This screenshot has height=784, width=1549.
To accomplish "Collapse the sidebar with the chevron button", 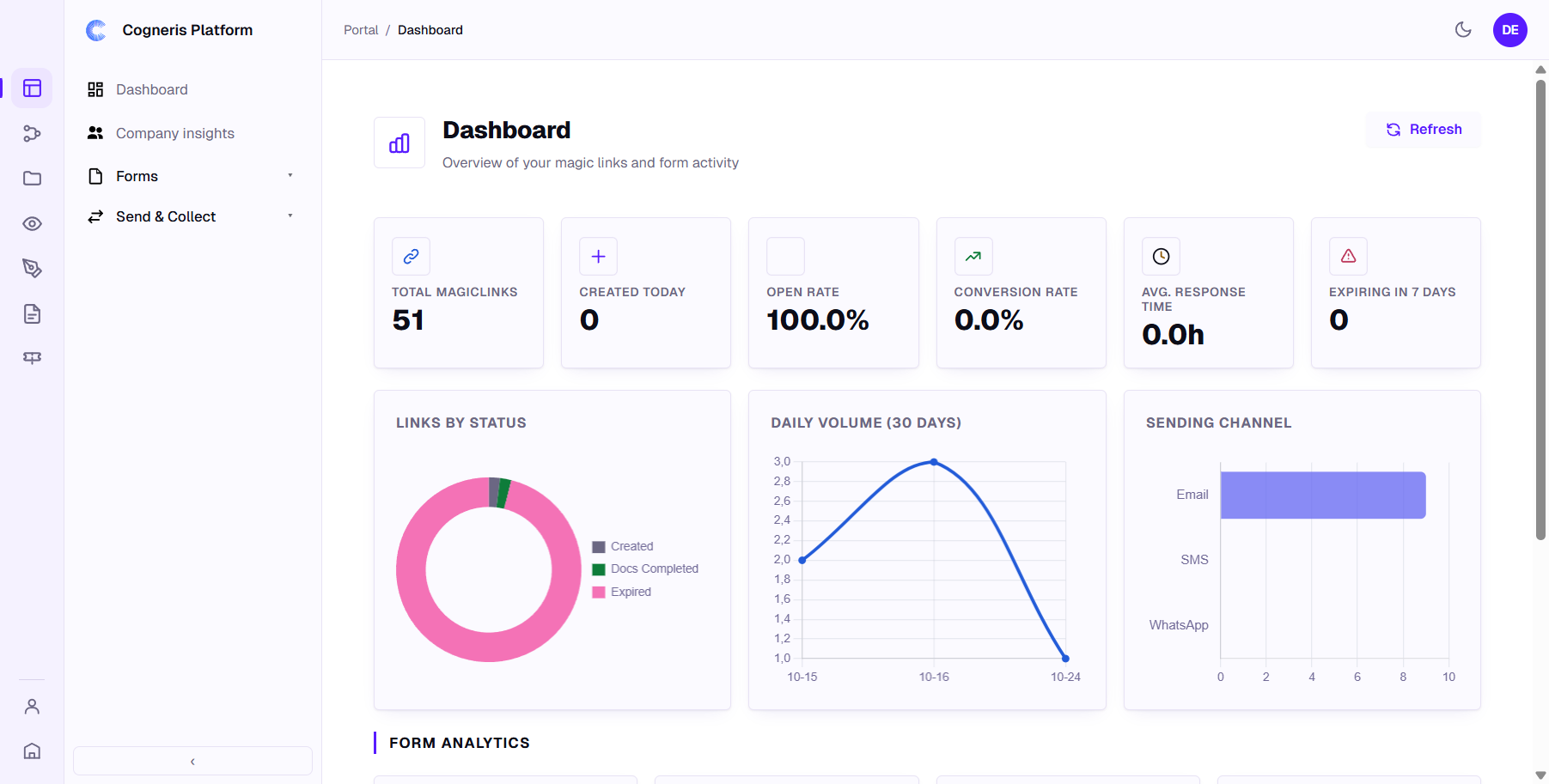I will [x=192, y=761].
